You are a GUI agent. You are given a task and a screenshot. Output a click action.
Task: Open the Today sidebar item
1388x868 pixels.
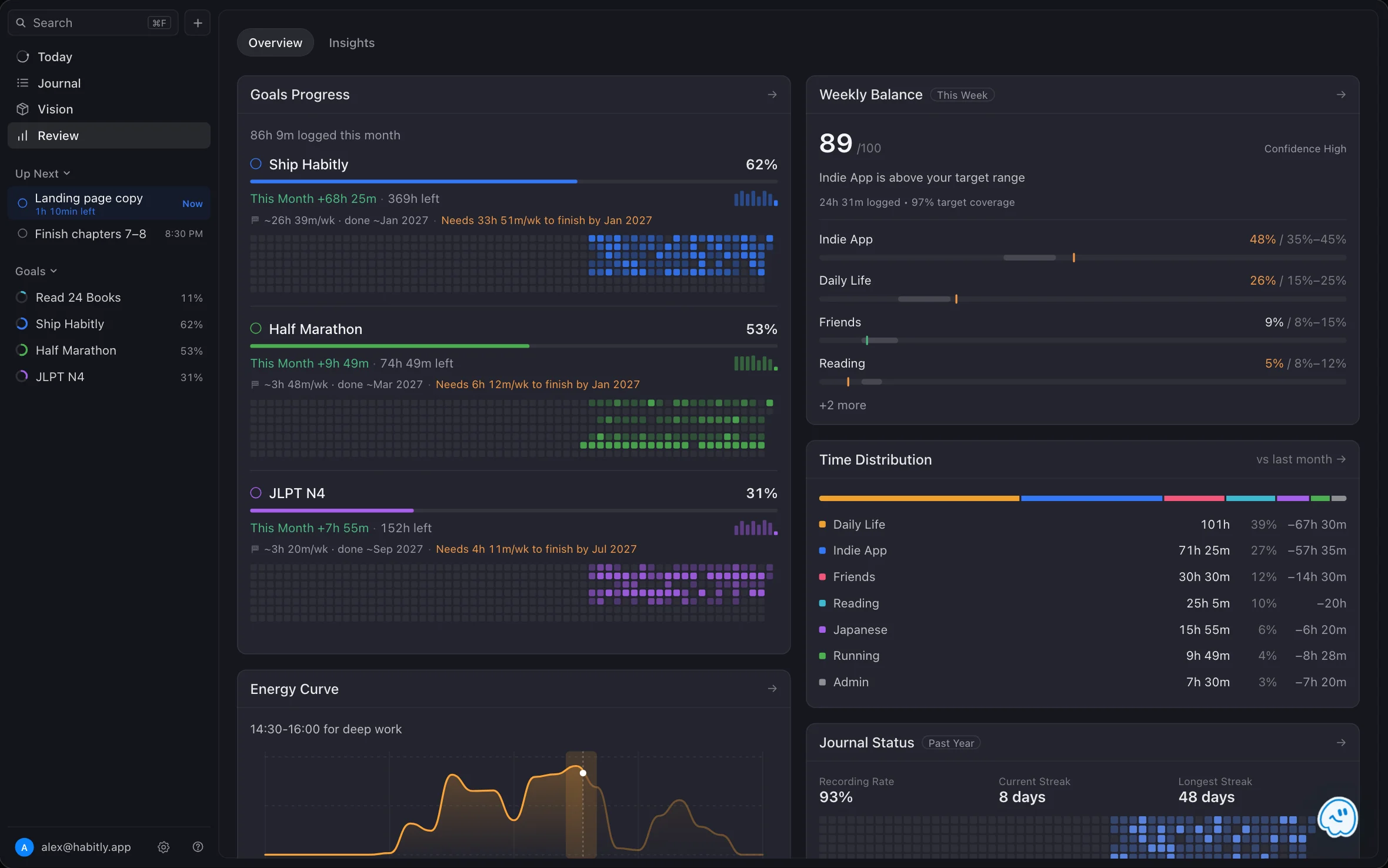coord(109,57)
